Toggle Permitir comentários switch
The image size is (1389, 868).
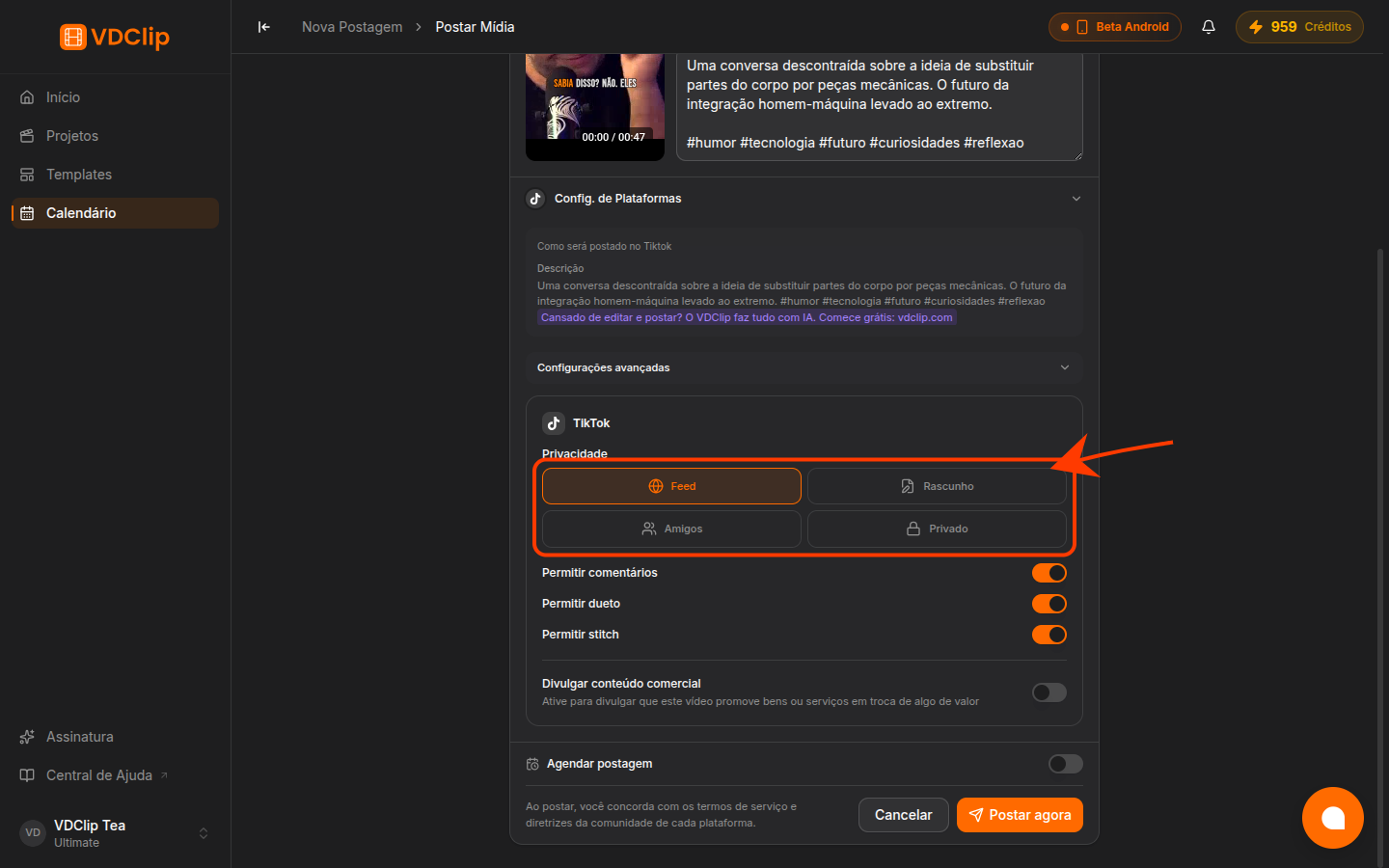coord(1049,573)
